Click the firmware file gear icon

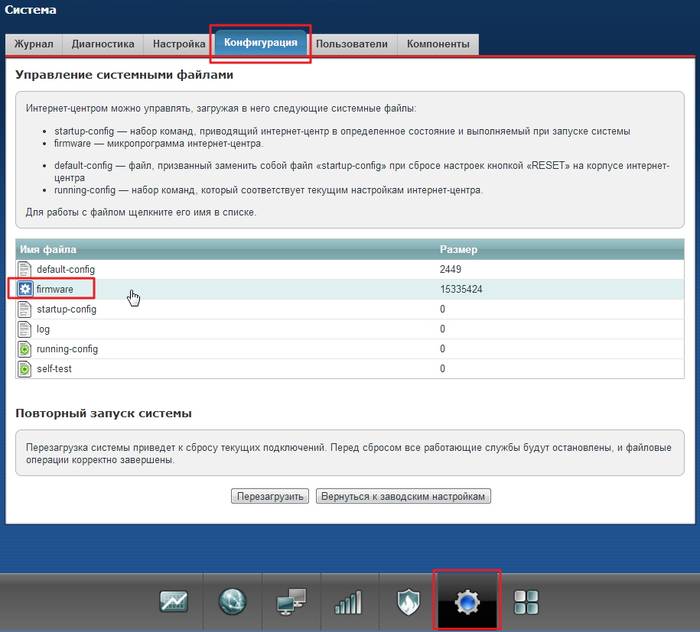click(26, 289)
